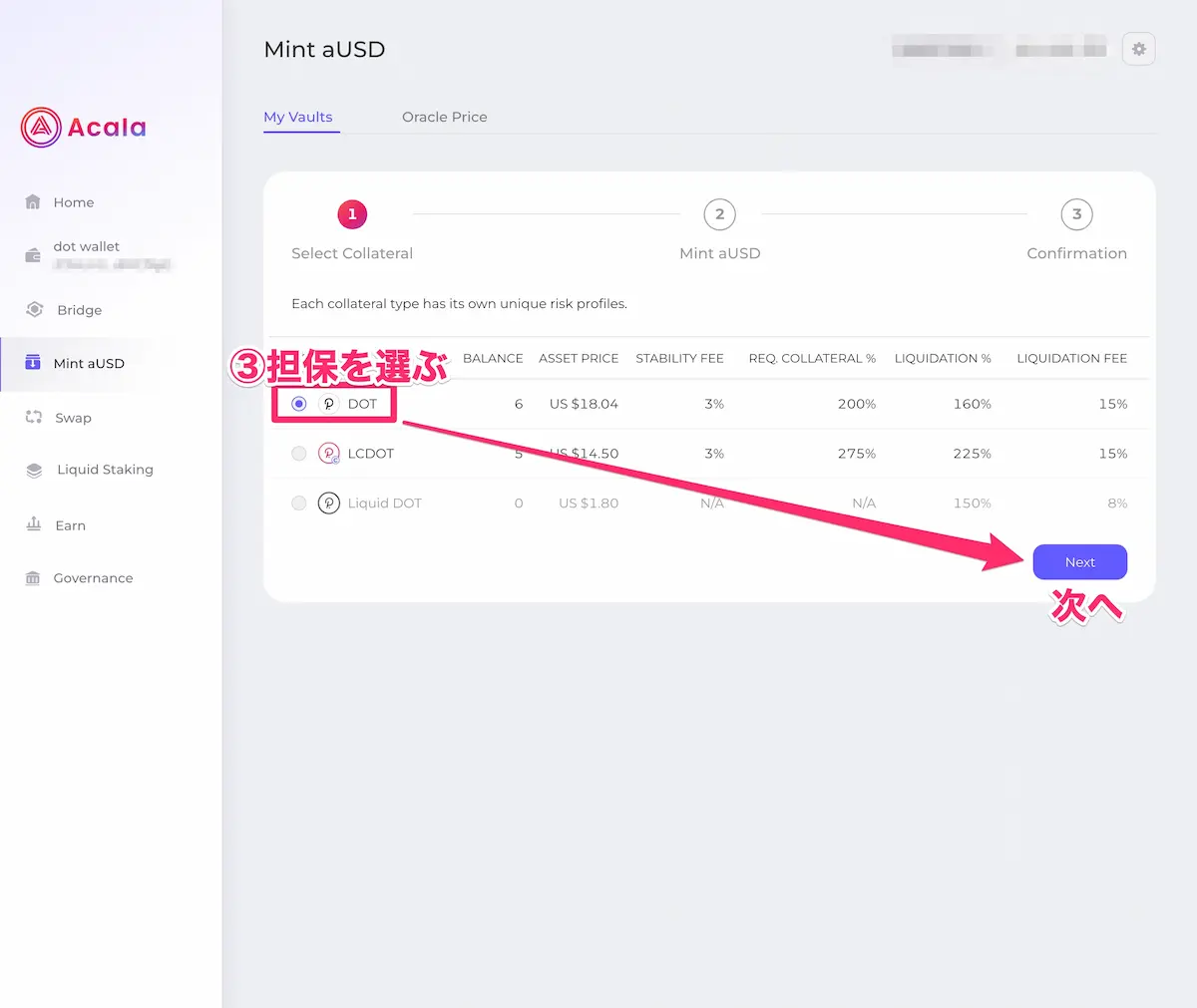Go to Home in the sidebar
The width and height of the screenshot is (1197, 1008).
[74, 202]
